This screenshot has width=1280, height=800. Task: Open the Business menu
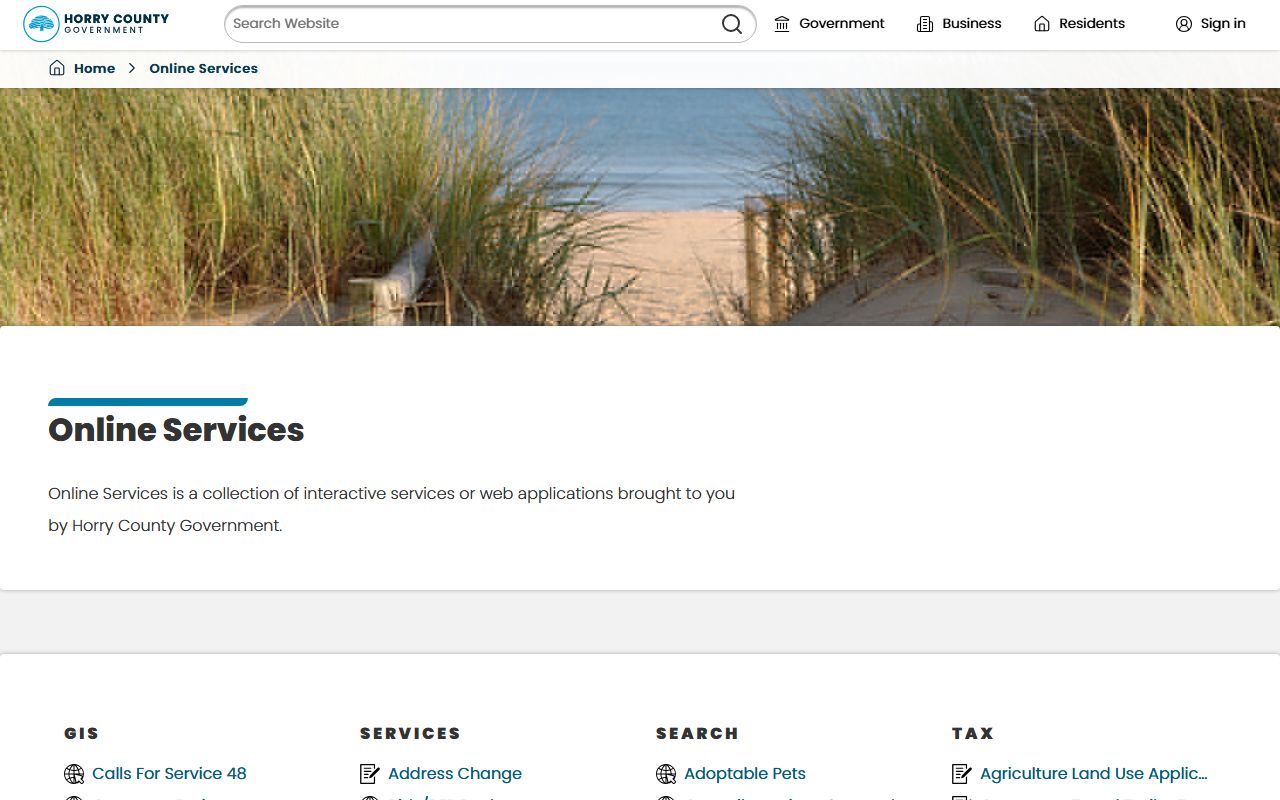959,24
